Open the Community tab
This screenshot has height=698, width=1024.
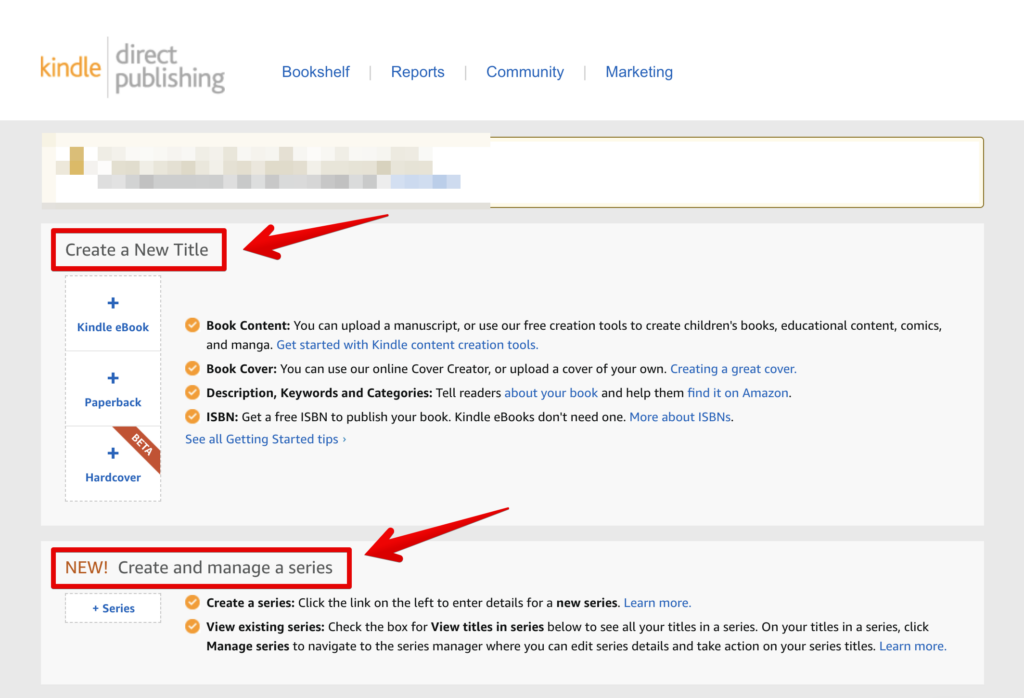[524, 72]
